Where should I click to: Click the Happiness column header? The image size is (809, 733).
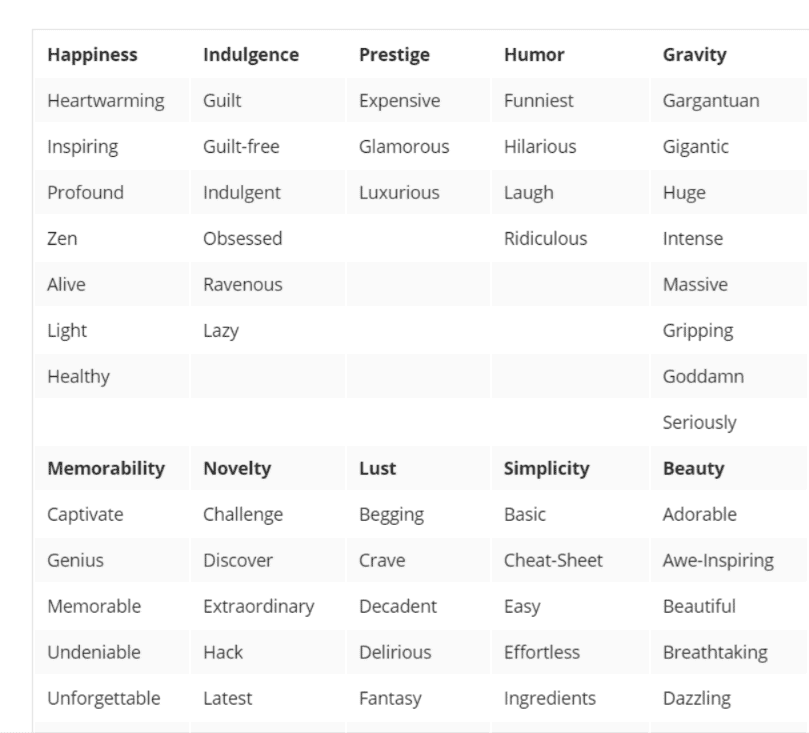(x=92, y=55)
